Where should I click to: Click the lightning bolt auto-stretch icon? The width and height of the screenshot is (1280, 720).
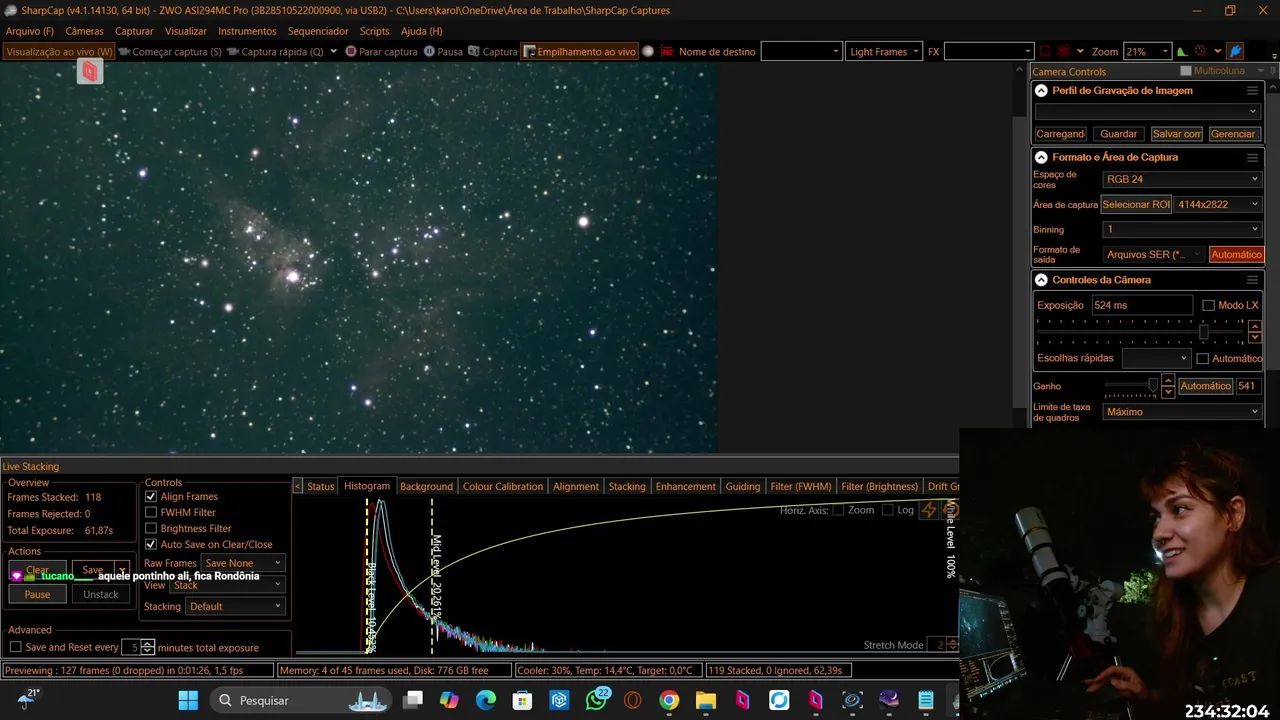point(929,510)
